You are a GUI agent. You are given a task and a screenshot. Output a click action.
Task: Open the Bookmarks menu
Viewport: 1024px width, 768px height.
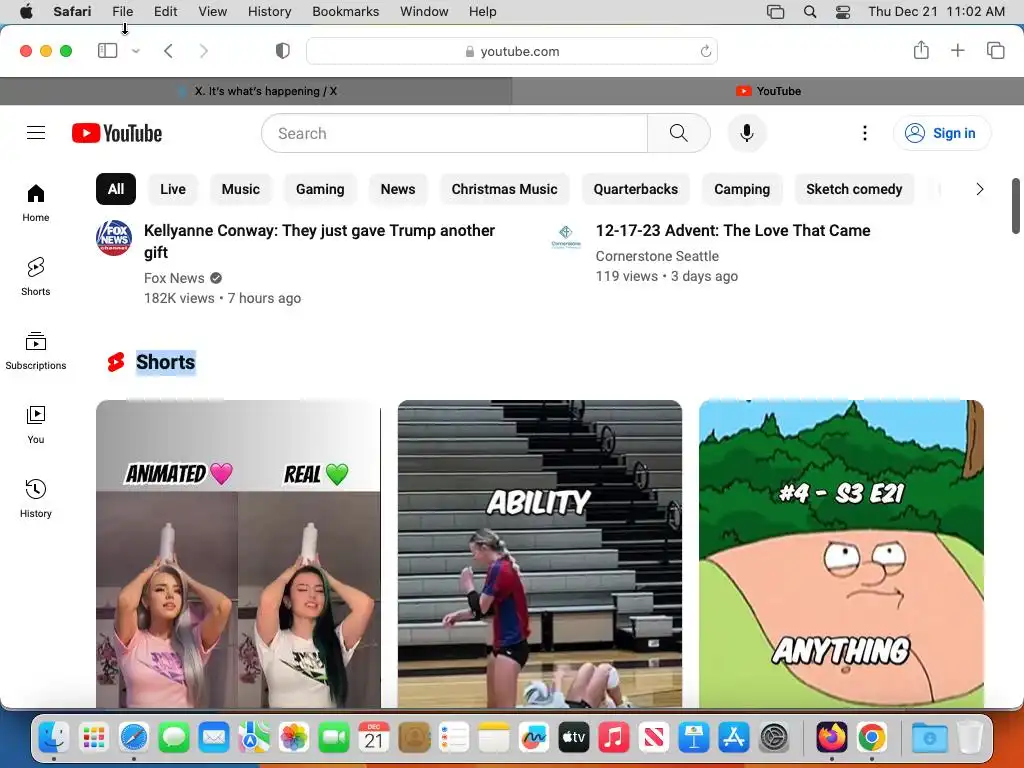point(345,12)
